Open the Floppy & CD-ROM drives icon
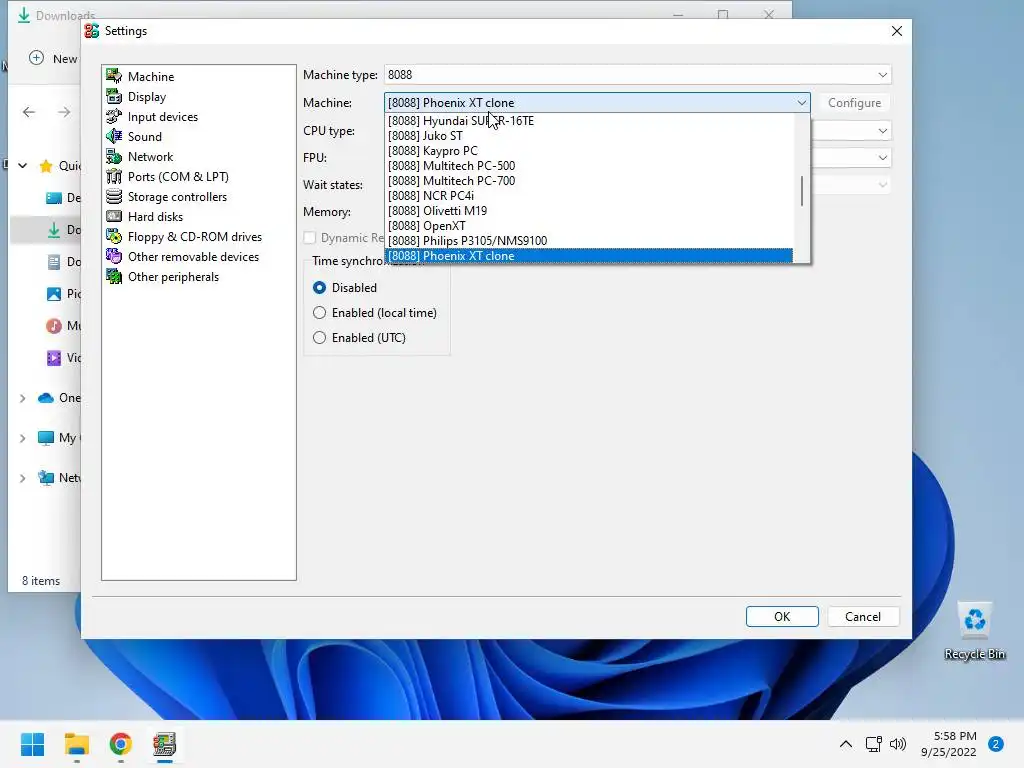This screenshot has width=1024, height=768. [x=114, y=236]
